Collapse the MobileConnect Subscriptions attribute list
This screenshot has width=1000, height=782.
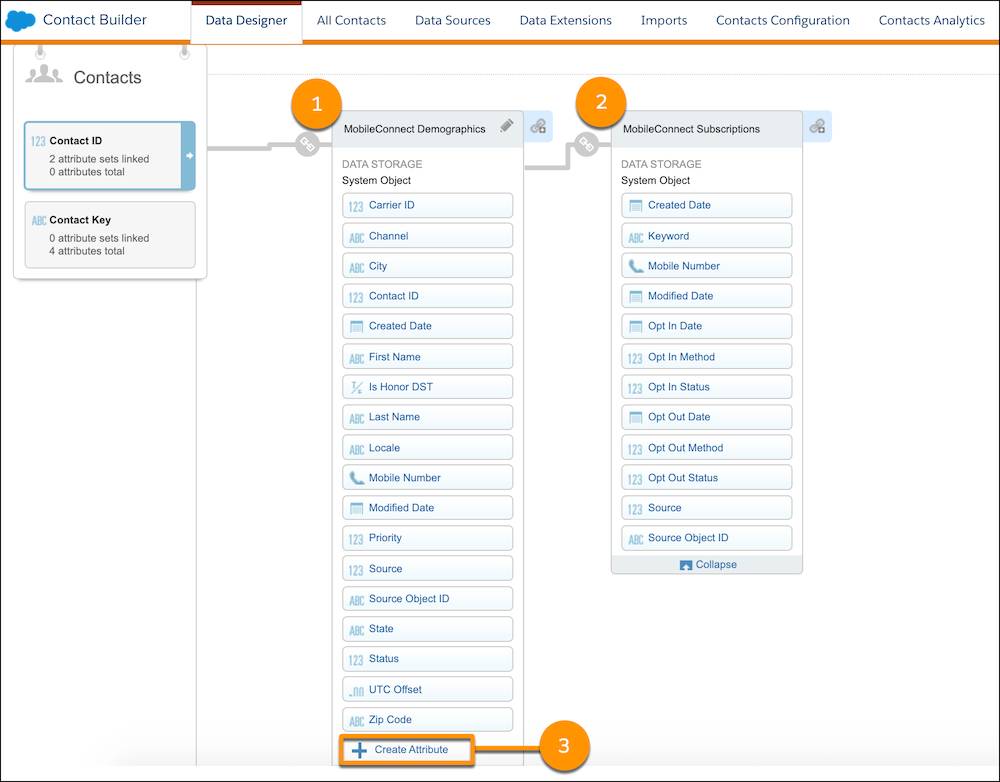707,564
